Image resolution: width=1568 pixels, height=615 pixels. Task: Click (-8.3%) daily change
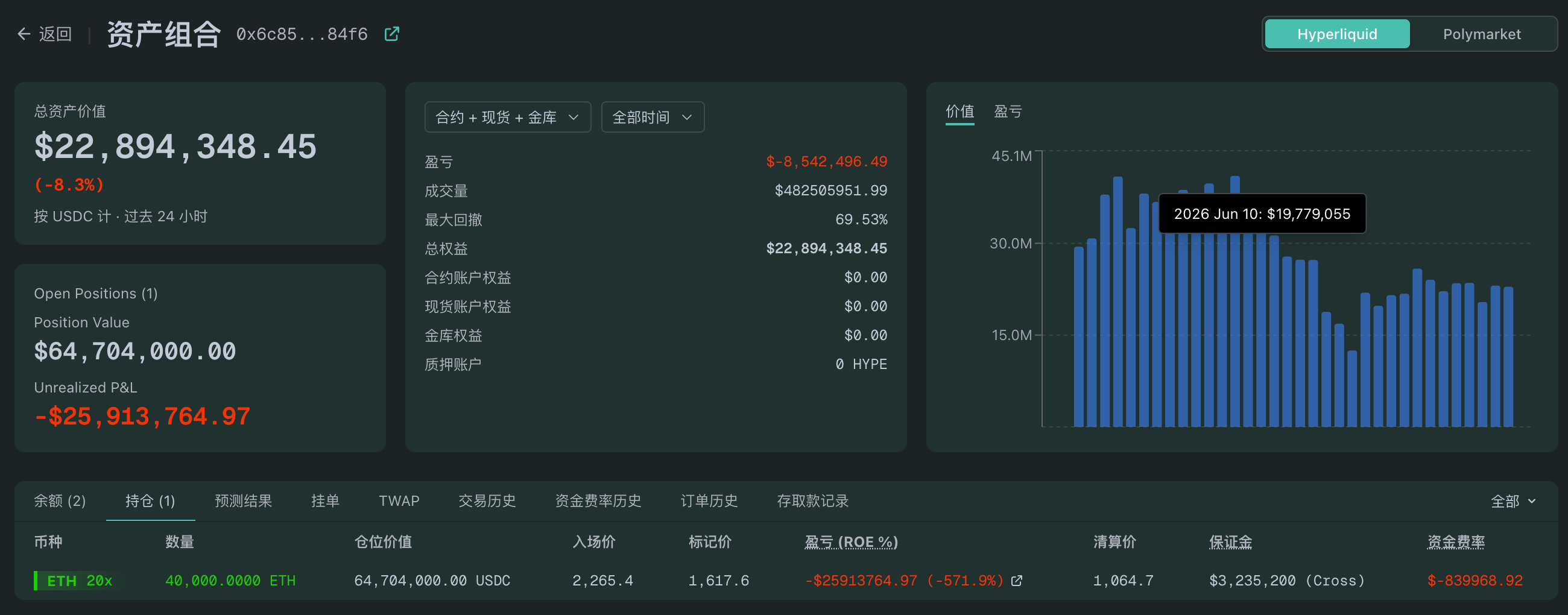point(69,185)
